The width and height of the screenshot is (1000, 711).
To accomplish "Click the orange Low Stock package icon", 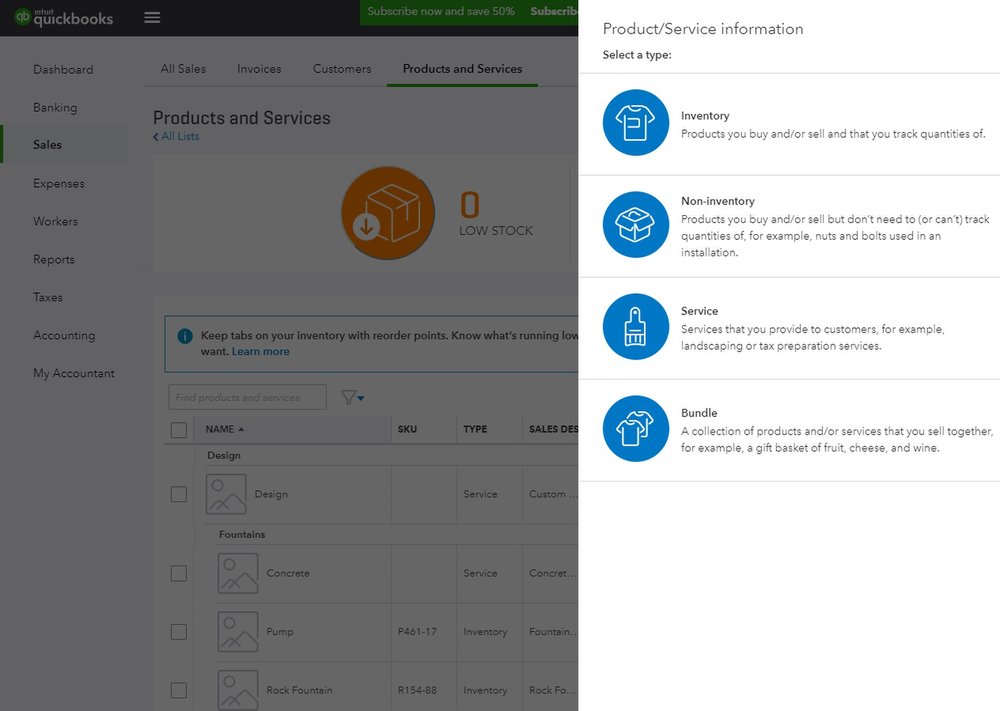I will tap(388, 212).
